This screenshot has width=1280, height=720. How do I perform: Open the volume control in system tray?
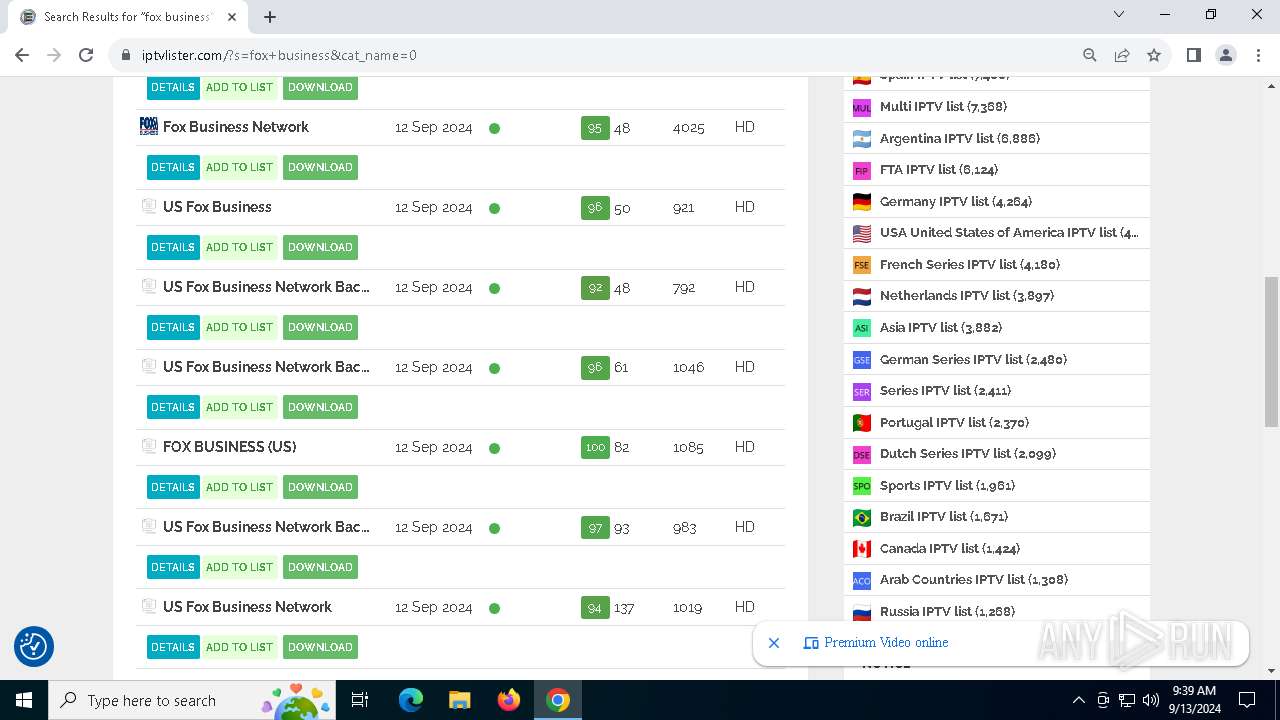[1151, 700]
